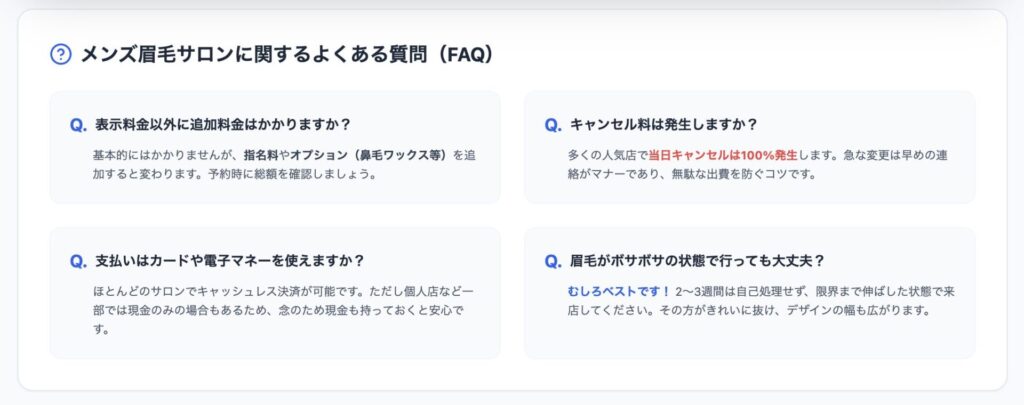Click the FAQ heading メンズ眉毛サロンに関するよくある質問
Image resolution: width=1024 pixels, height=405 pixels.
(287, 55)
